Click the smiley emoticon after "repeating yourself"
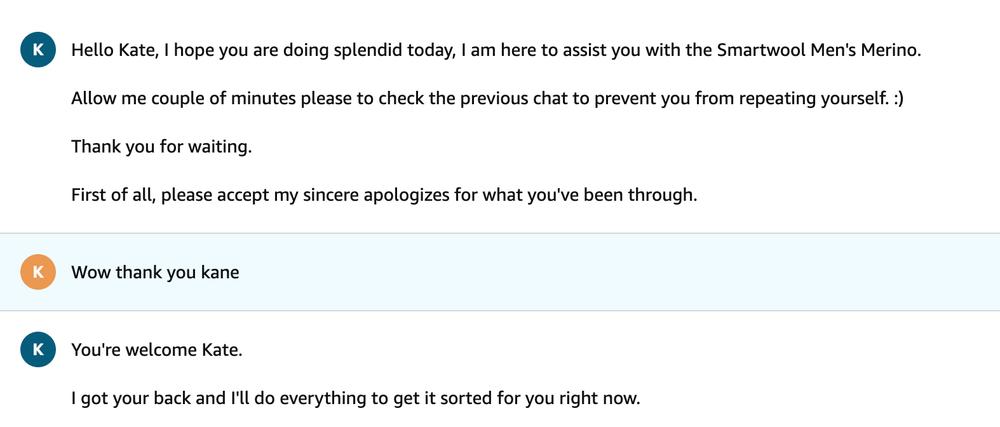 [x=896, y=99]
